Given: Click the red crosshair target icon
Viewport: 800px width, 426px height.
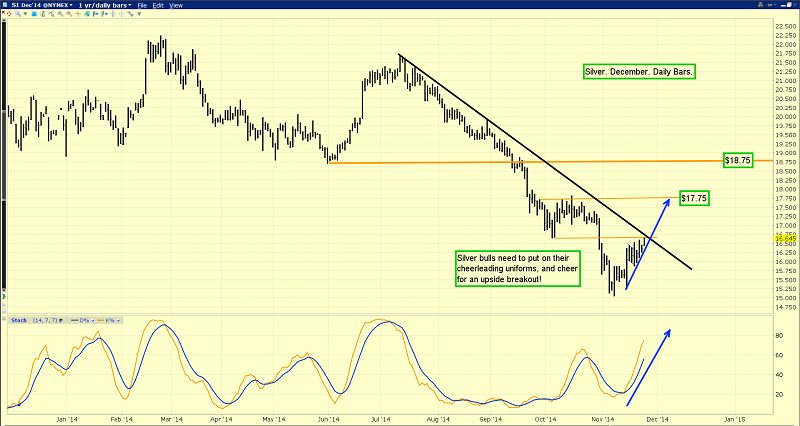Looking at the screenshot, I should [9, 14].
